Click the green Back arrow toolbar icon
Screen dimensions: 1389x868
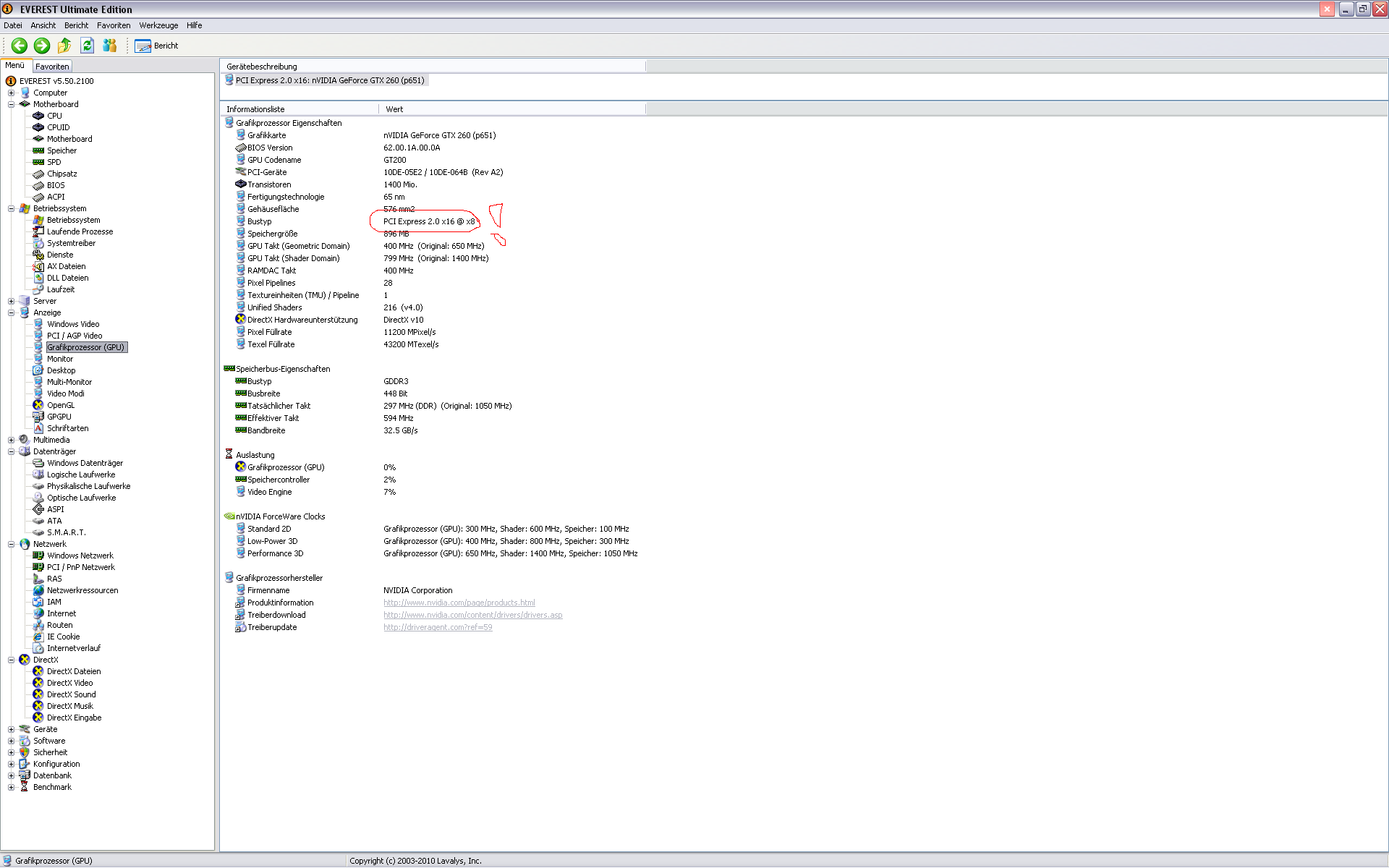[x=20, y=46]
